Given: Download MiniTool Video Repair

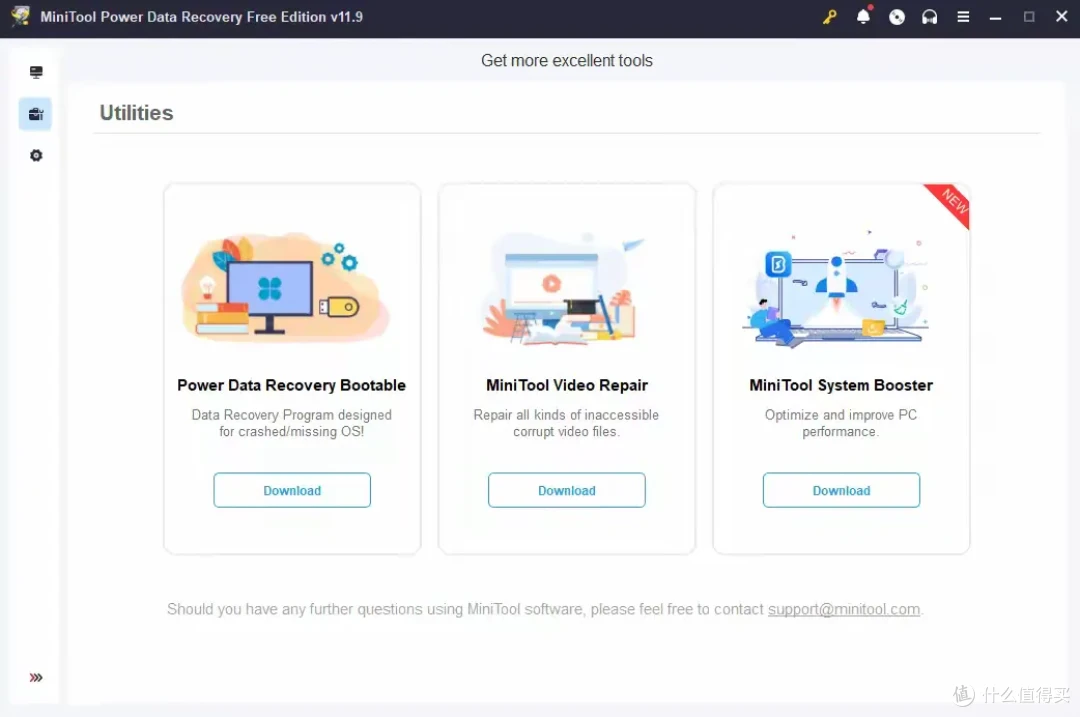Looking at the screenshot, I should coord(566,490).
